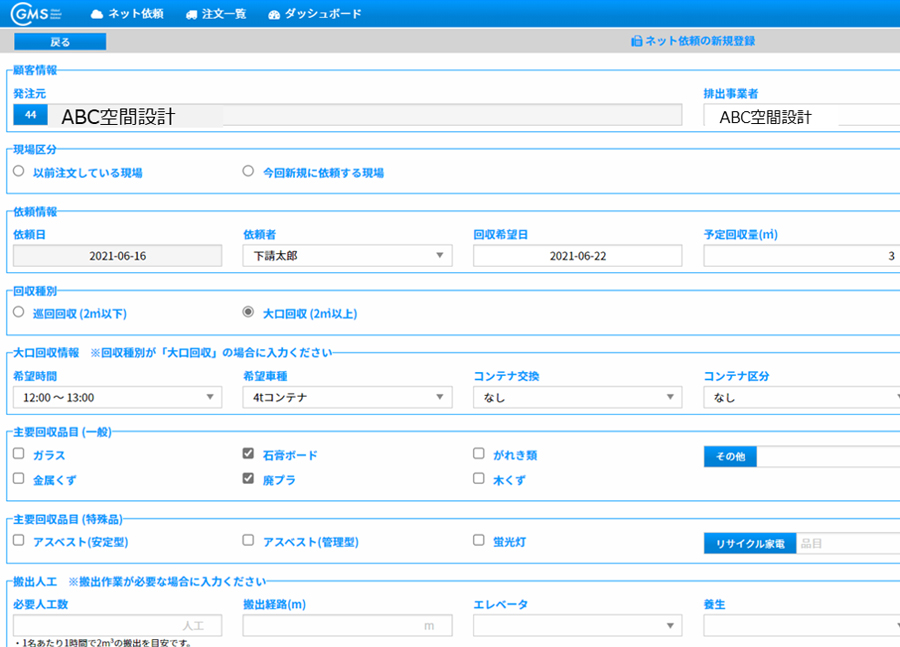900x647 pixels.
Task: Click the ネット依頼の新規登録 page title
Action: [x=700, y=41]
